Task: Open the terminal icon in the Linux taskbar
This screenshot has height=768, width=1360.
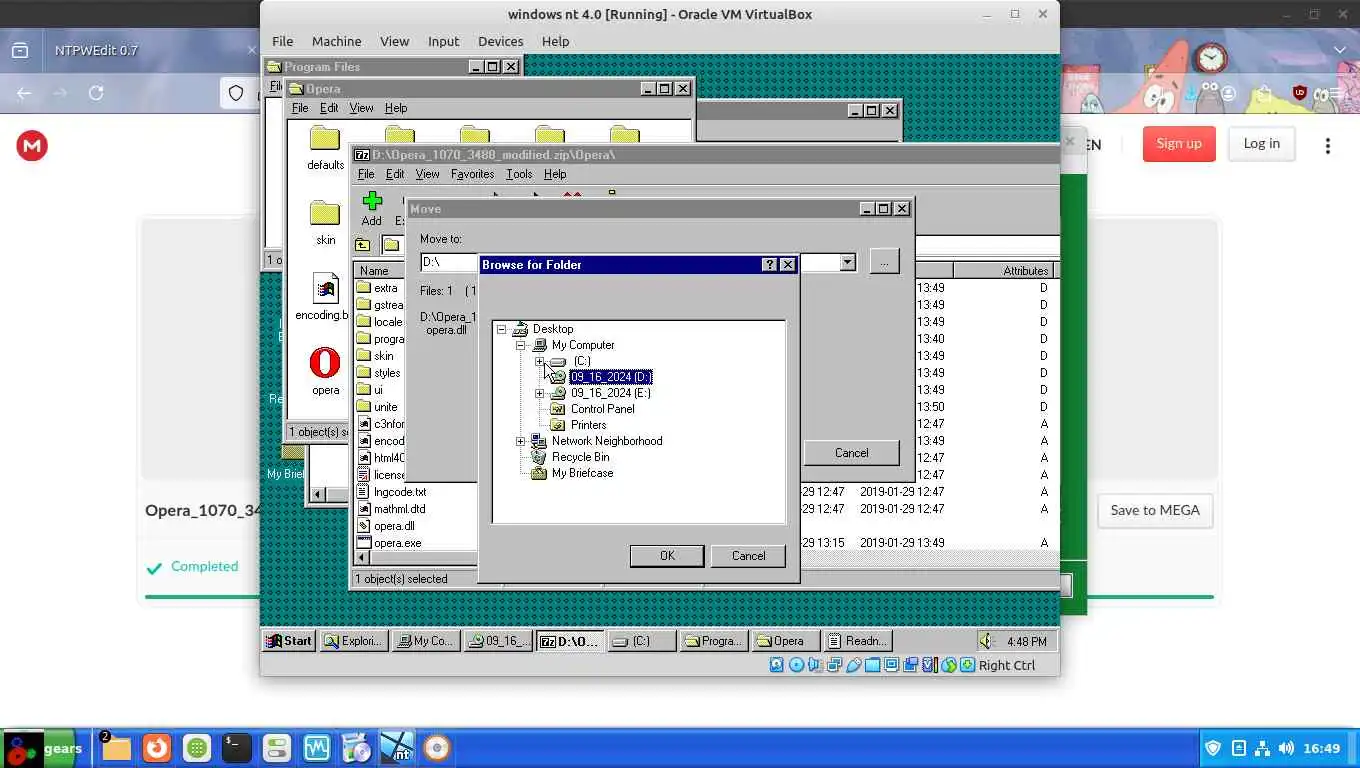Action: point(236,748)
